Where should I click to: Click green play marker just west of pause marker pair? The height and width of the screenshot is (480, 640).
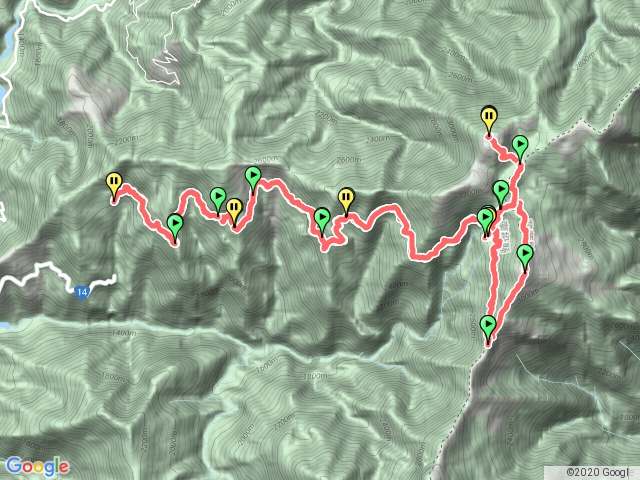(218, 200)
